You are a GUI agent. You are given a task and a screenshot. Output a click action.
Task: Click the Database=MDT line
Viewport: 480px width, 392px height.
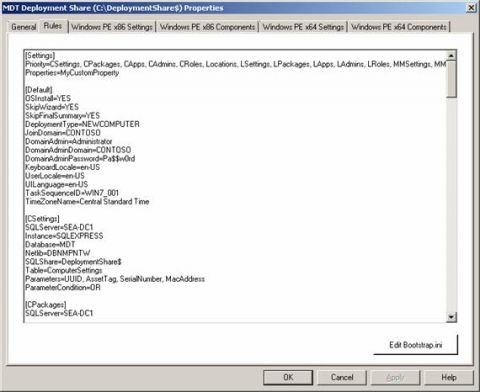click(50, 244)
